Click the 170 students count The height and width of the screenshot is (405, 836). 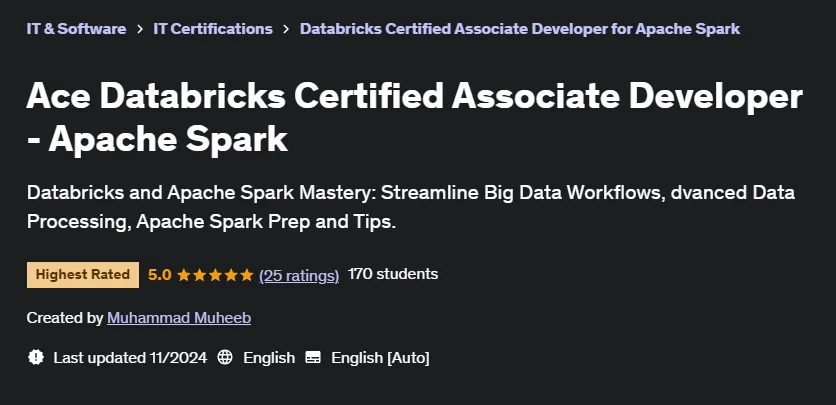[393, 274]
